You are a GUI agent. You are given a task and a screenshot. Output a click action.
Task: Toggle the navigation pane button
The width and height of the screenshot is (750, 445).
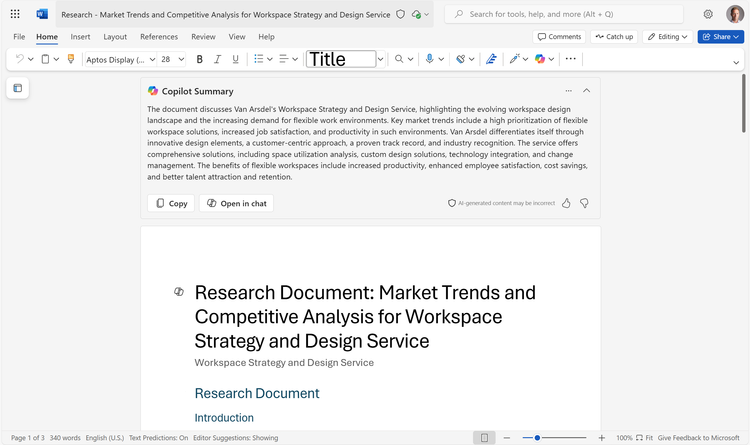pyautogui.click(x=17, y=89)
